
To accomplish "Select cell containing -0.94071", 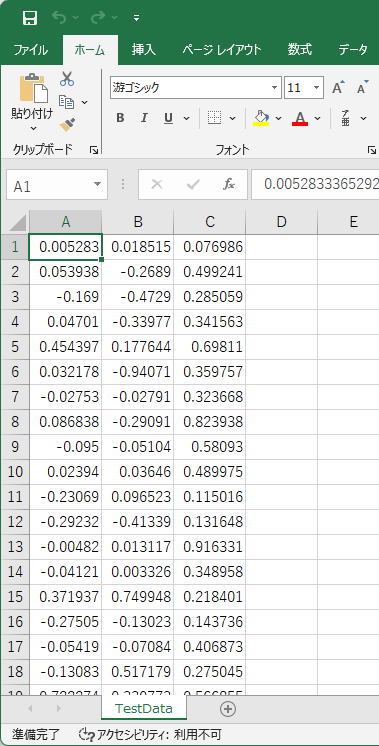I will tap(138, 372).
